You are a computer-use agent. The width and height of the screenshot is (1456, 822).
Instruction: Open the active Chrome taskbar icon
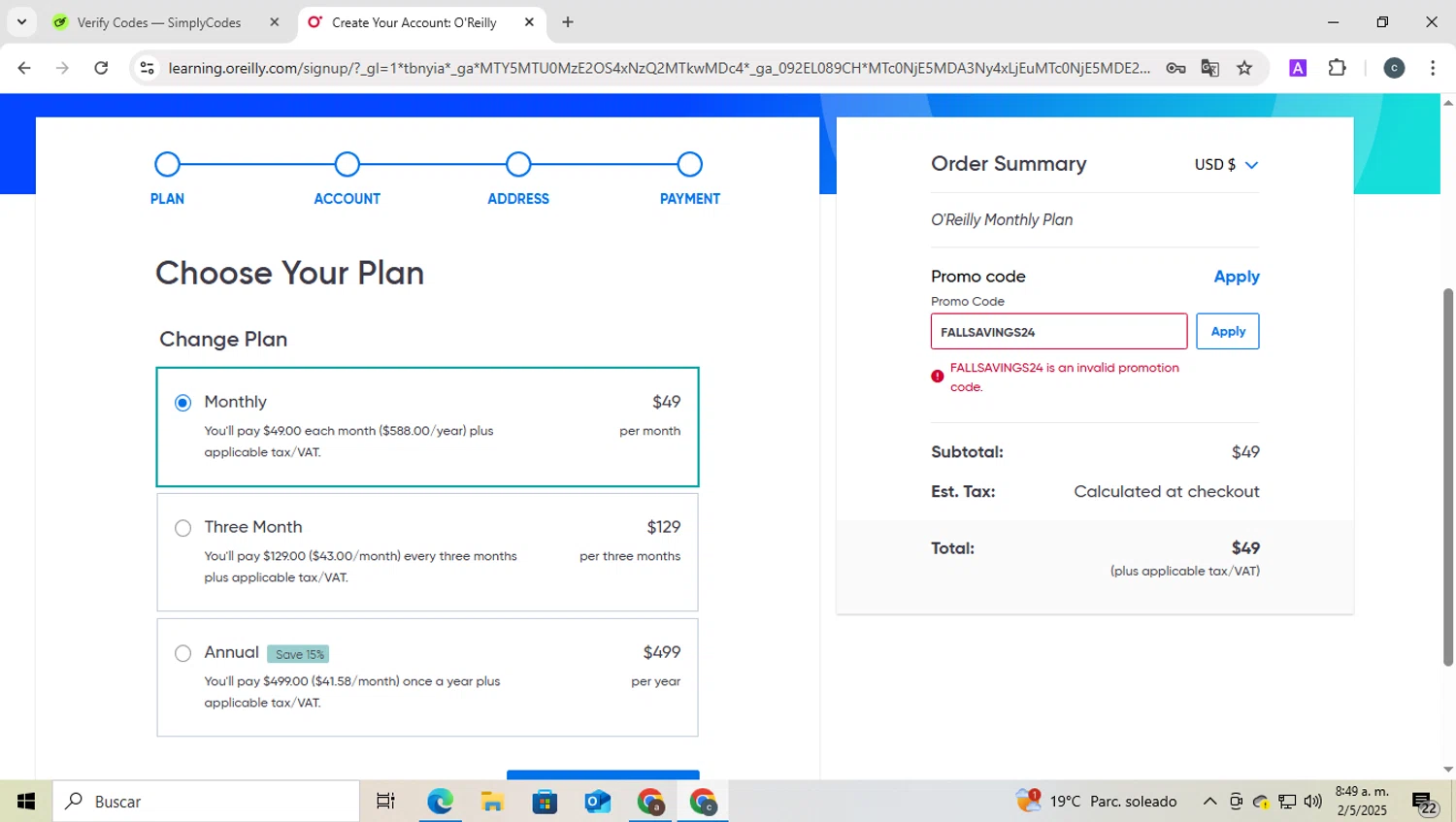click(x=703, y=802)
